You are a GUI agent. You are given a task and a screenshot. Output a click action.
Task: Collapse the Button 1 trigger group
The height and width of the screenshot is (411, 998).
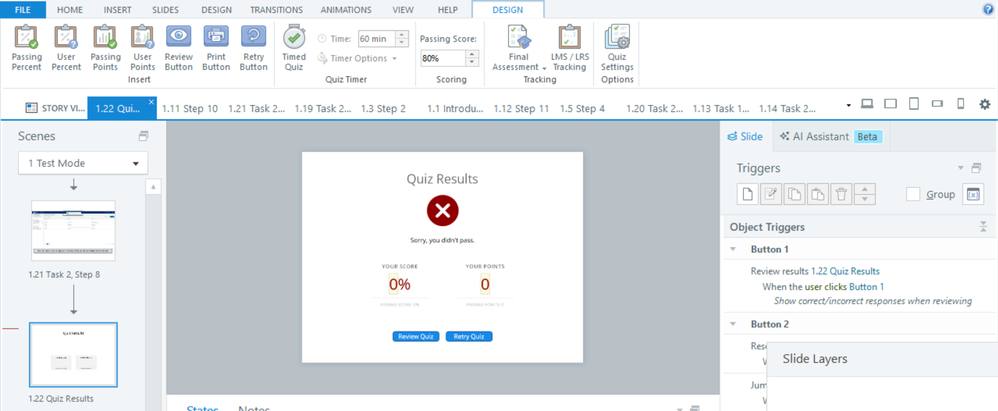click(733, 249)
